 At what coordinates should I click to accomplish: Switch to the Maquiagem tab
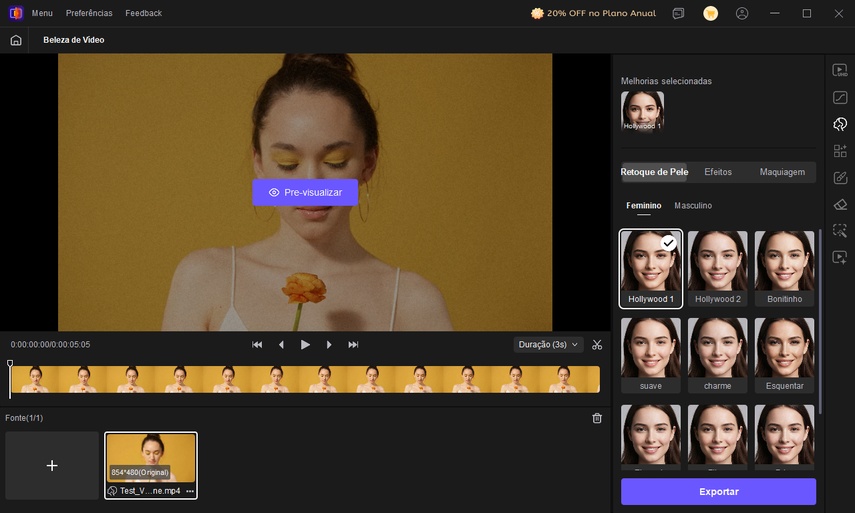point(782,172)
